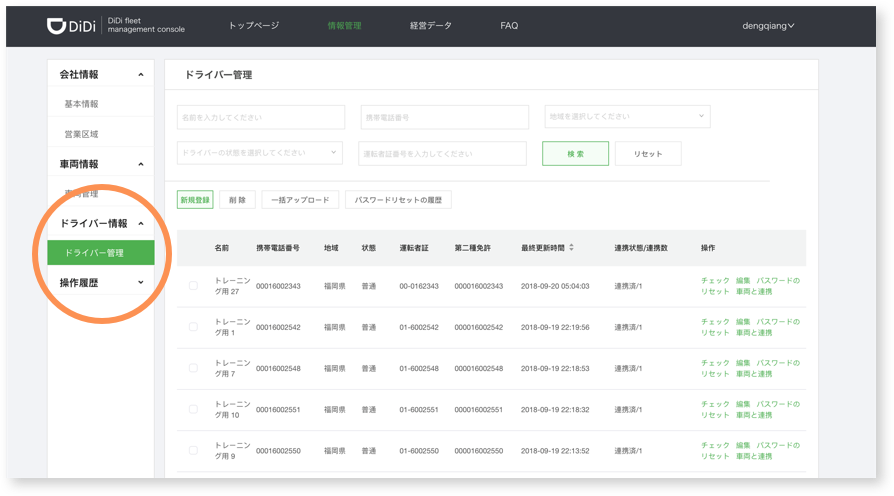894x496 pixels.
Task: Click チェック for トレーニング用 27
Action: point(715,280)
